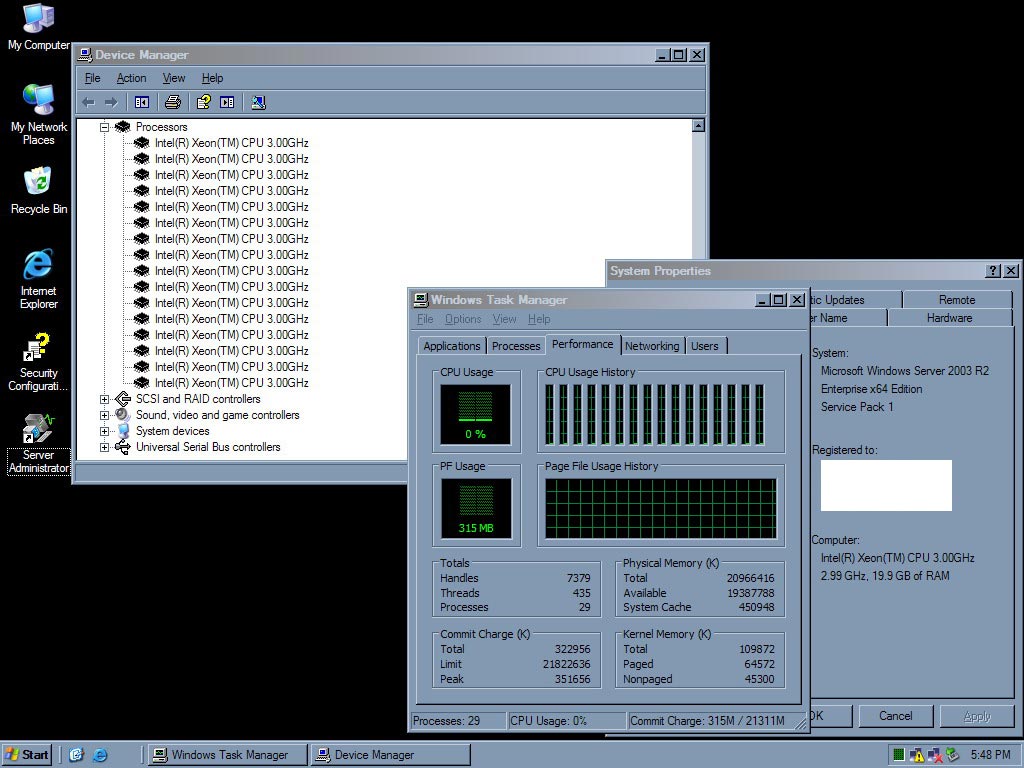
Task: Click the Windows Task Manager taskbar button
Action: pos(227,755)
